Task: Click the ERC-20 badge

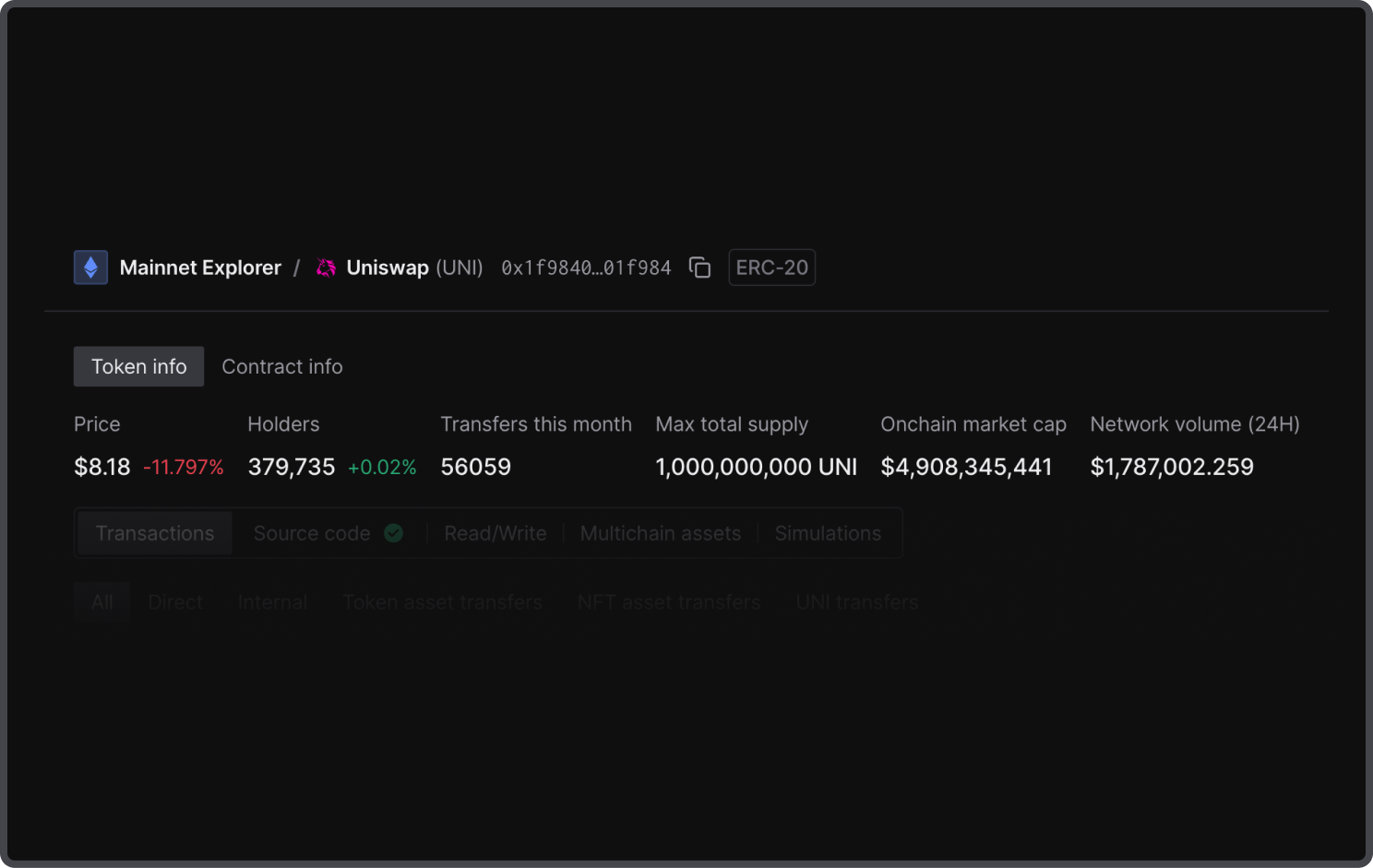Action: (x=771, y=268)
